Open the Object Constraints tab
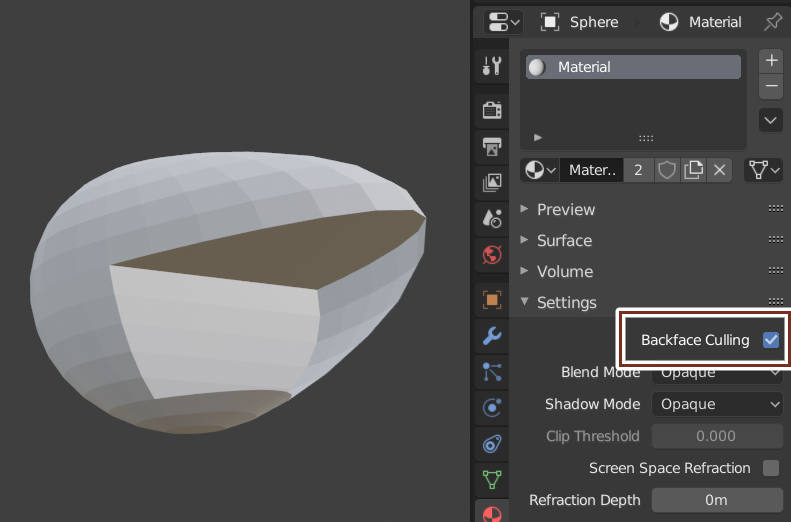Viewport: 791px width, 522px height. [492, 444]
